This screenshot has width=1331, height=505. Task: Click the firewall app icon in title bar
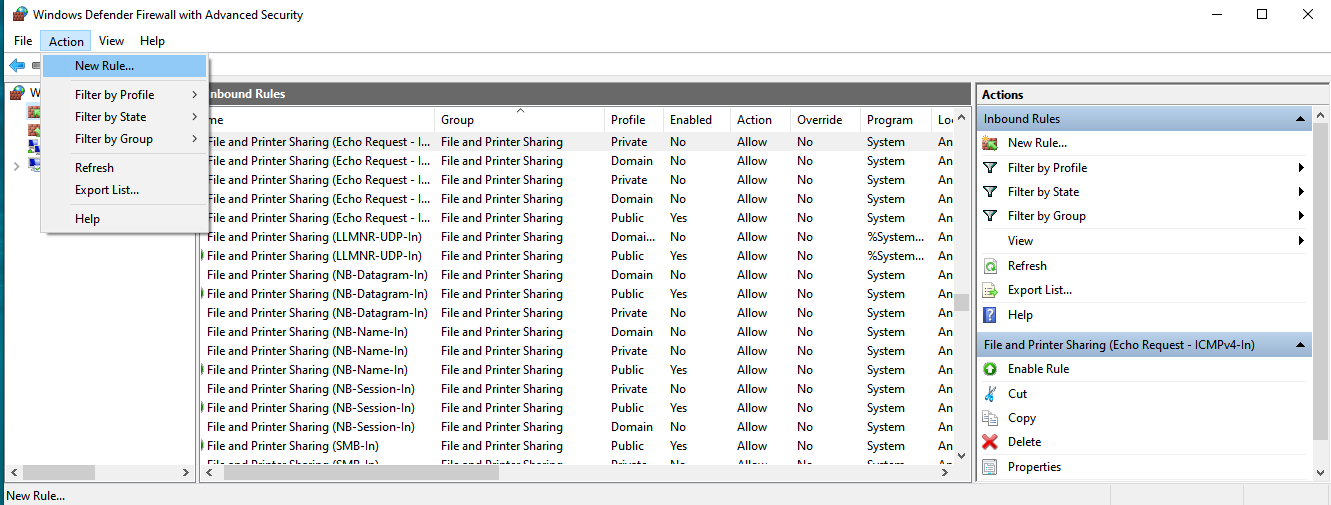pyautogui.click(x=19, y=14)
